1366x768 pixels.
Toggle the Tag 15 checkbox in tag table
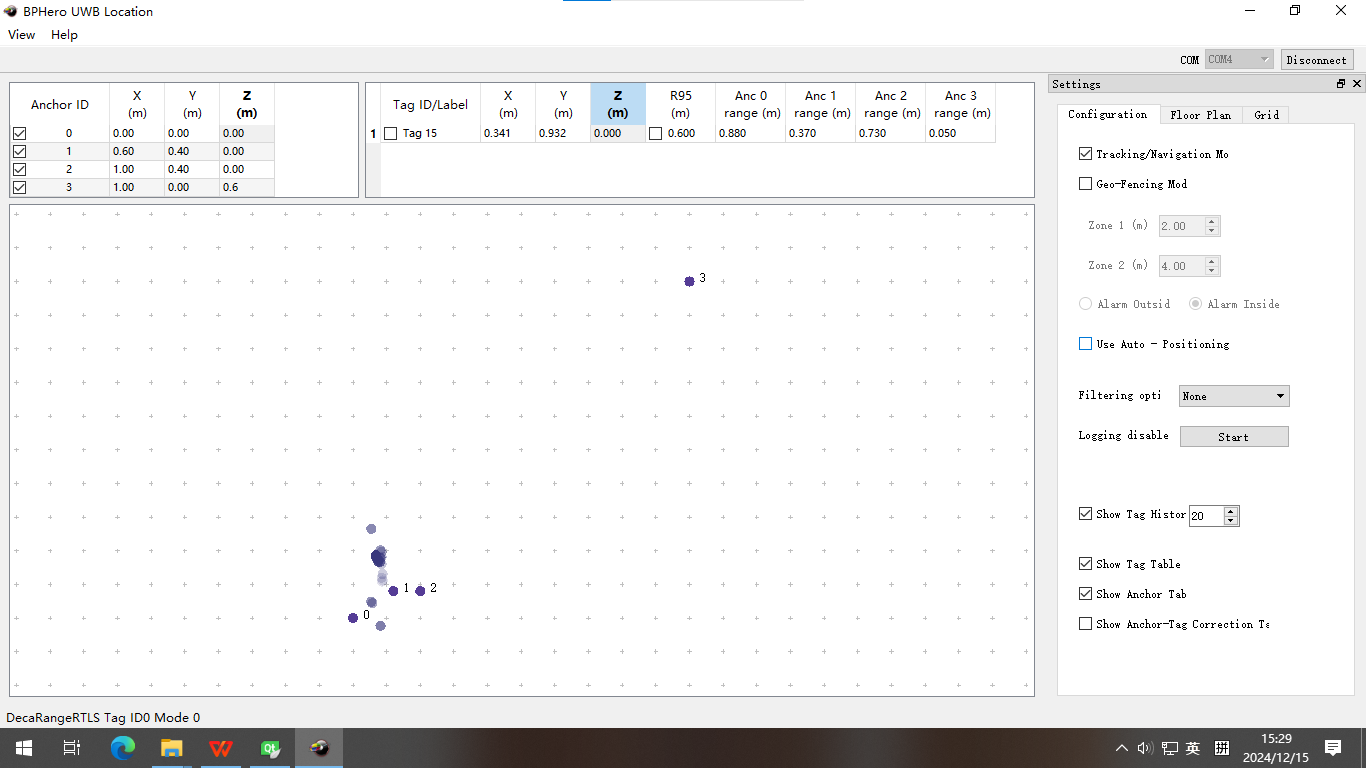coord(391,134)
